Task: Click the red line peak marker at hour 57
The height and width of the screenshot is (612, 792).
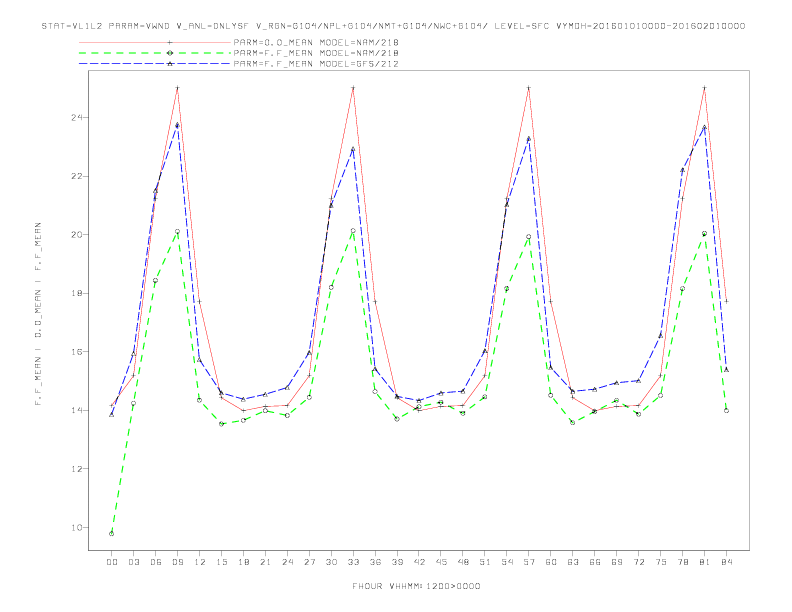Action: click(529, 88)
